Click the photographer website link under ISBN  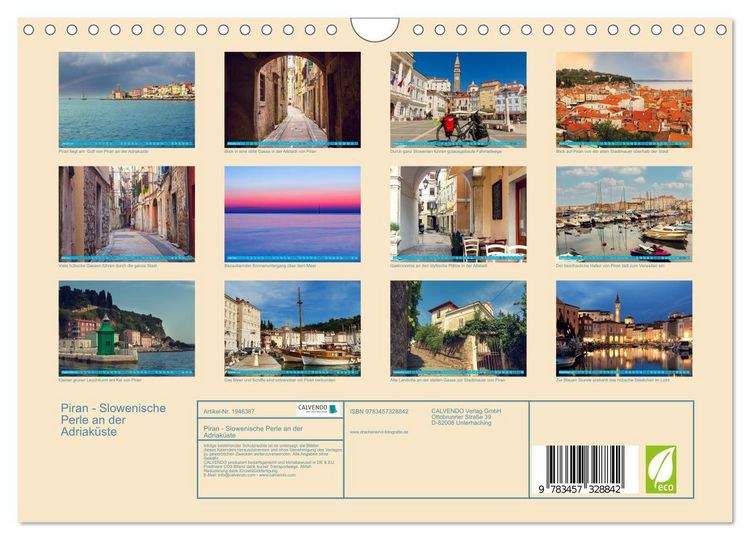coord(378,432)
